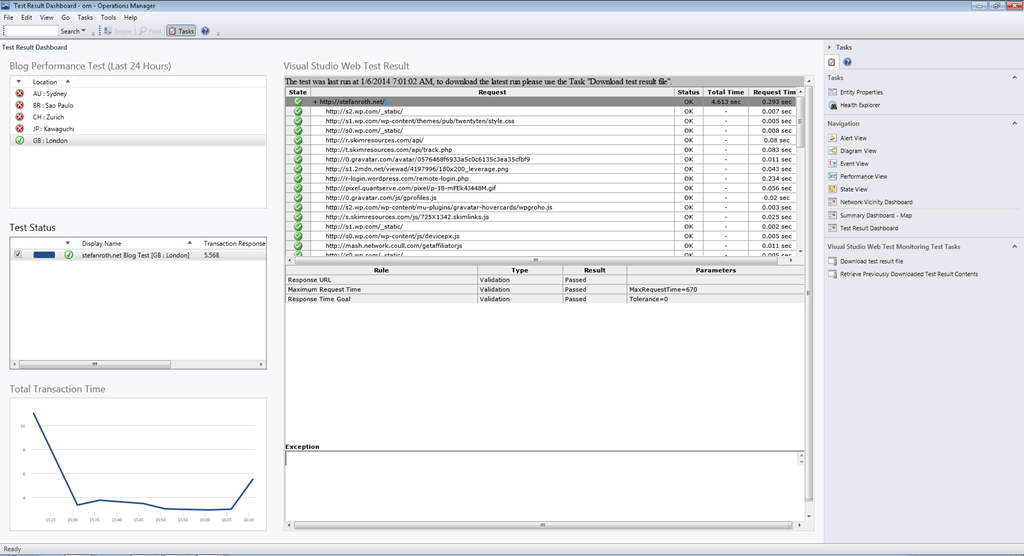Click green state icon of stefanroth.net Blog Test row

pos(69,255)
